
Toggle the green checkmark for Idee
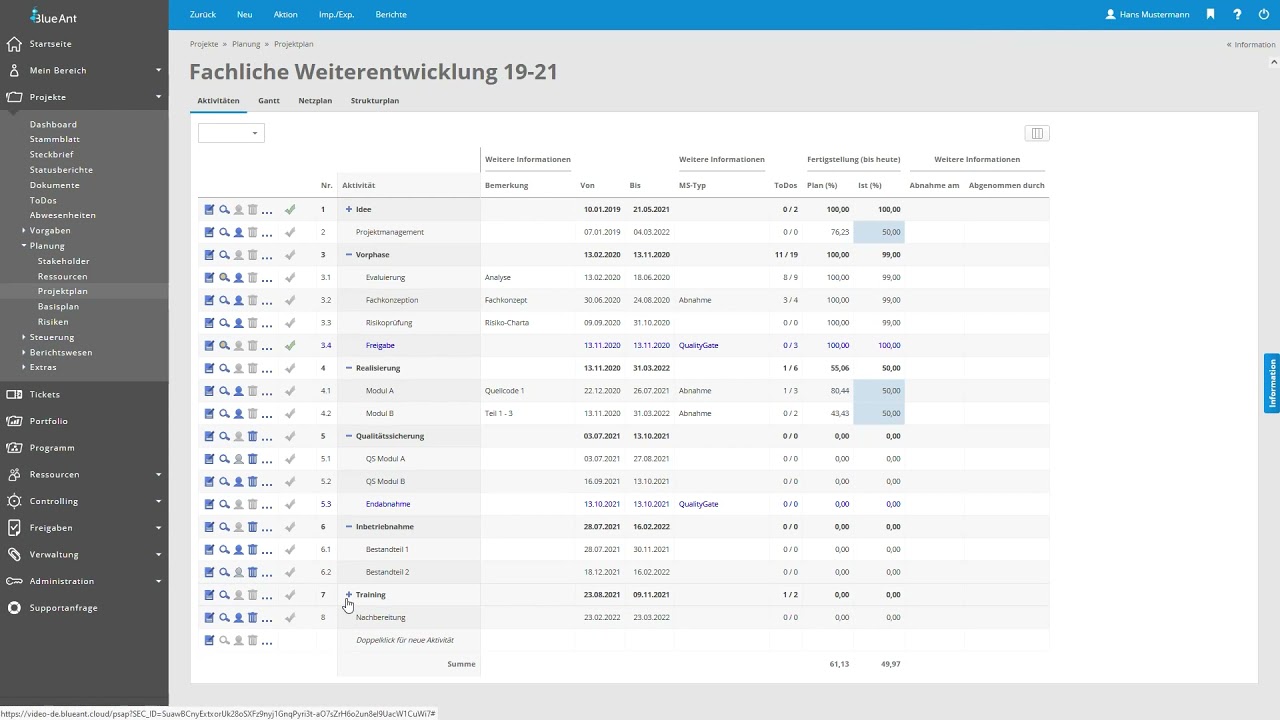(290, 210)
